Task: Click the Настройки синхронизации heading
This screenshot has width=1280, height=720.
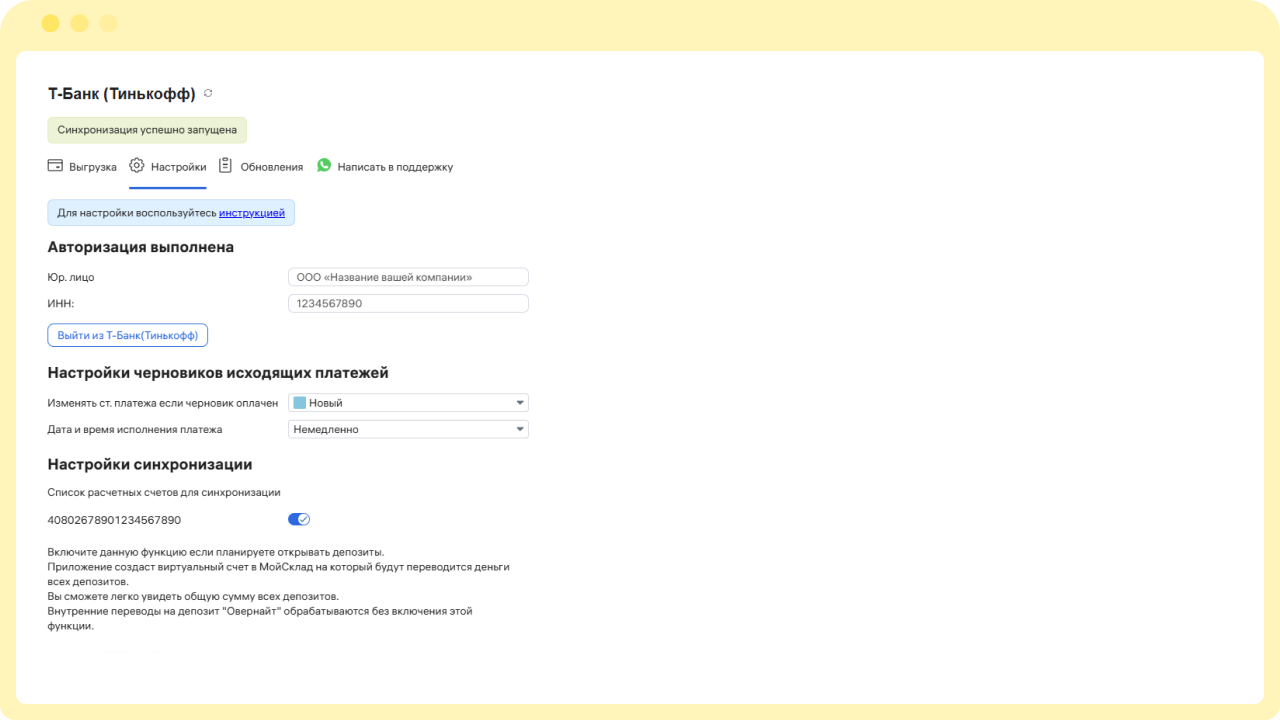Action: pos(150,464)
